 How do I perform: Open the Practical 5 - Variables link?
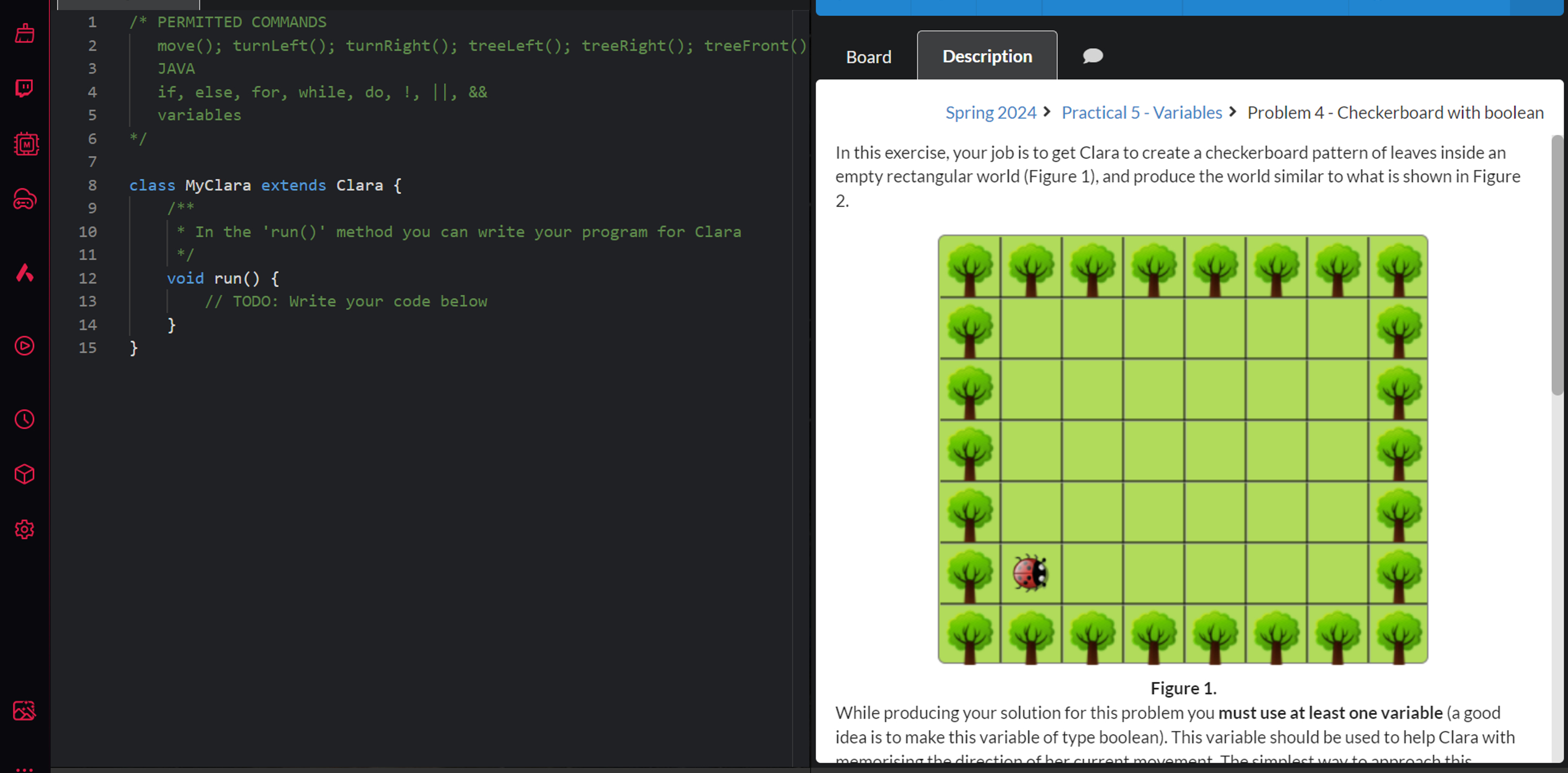click(1141, 113)
